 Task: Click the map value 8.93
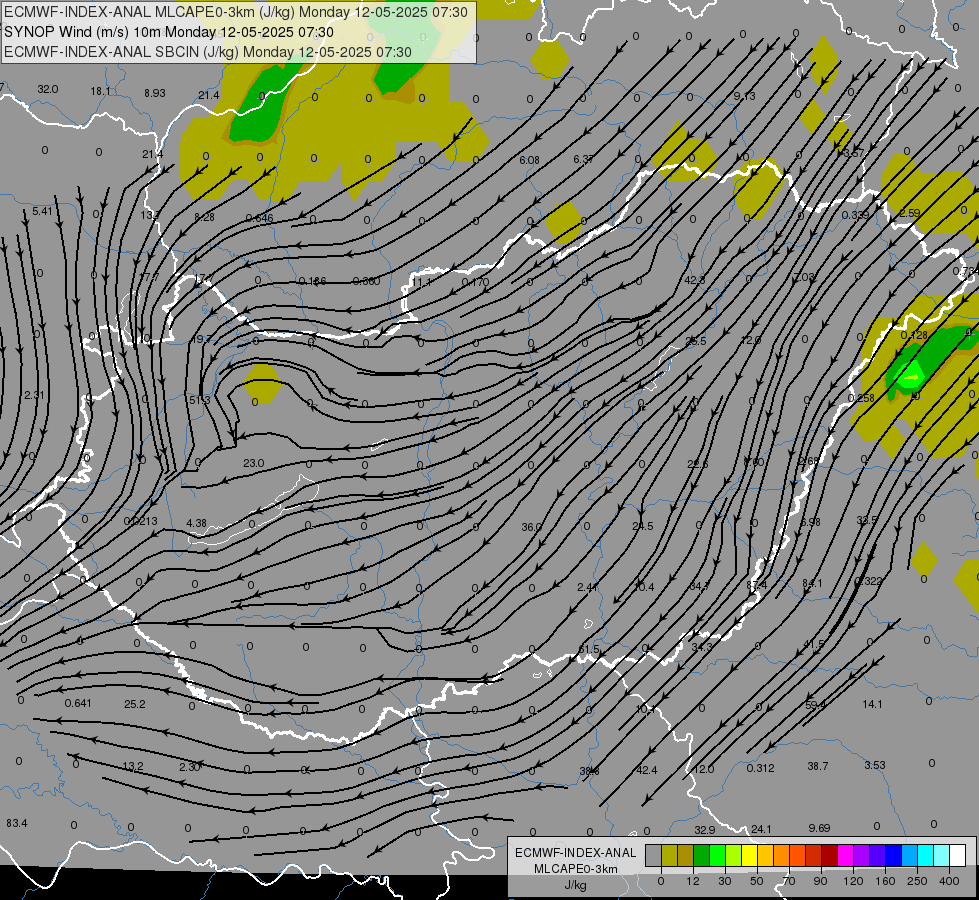click(x=155, y=93)
